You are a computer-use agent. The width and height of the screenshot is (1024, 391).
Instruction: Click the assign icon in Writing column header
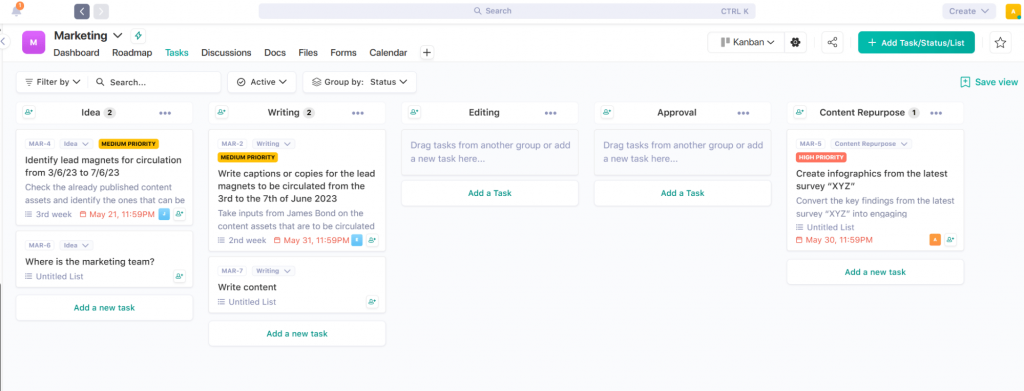221,112
